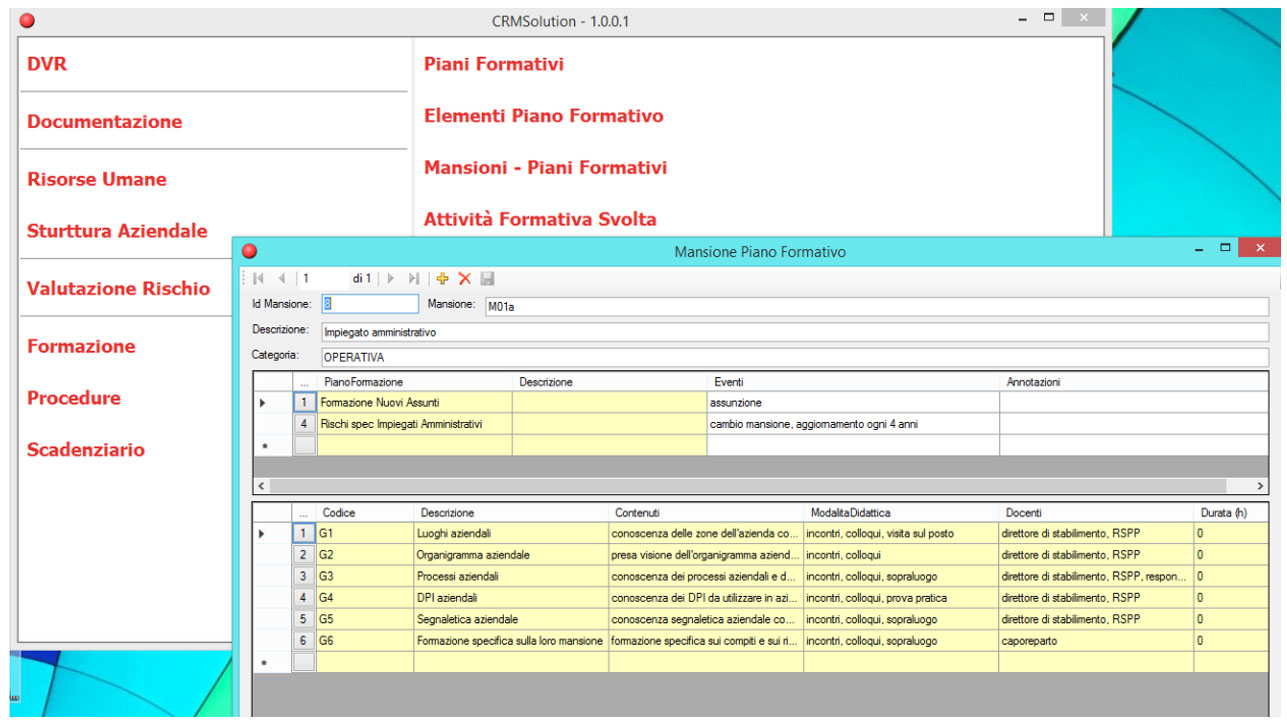Viewport: 1287px width, 727px height.
Task: Sort by the Eventi column header
Action: click(853, 382)
